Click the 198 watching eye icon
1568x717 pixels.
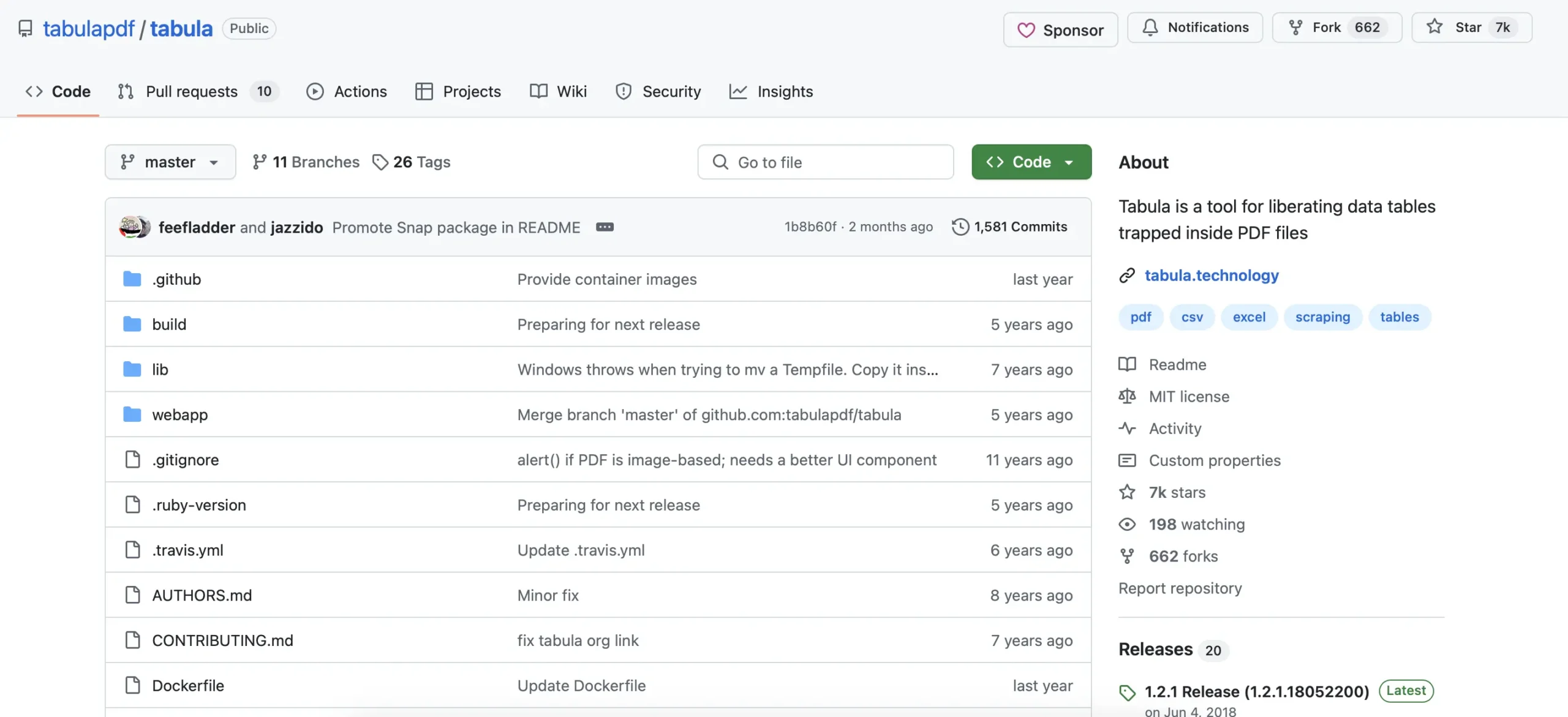(x=1127, y=524)
